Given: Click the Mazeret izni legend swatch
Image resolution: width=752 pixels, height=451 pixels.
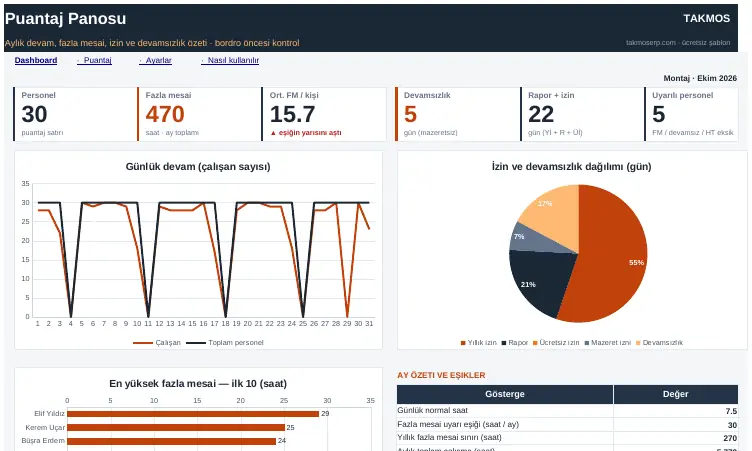Looking at the screenshot, I should [587, 343].
